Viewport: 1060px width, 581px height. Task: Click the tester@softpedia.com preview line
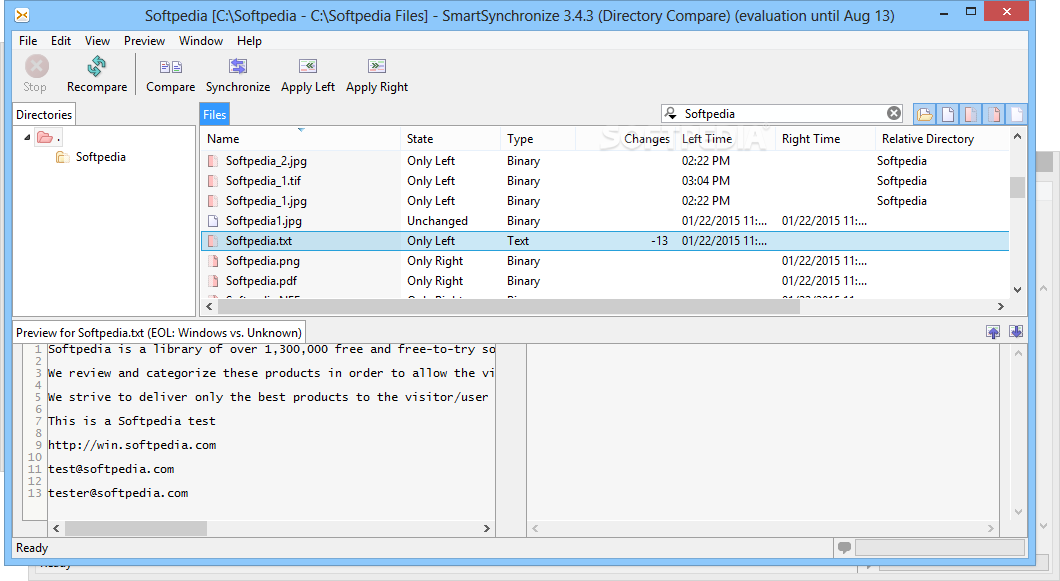pos(118,493)
